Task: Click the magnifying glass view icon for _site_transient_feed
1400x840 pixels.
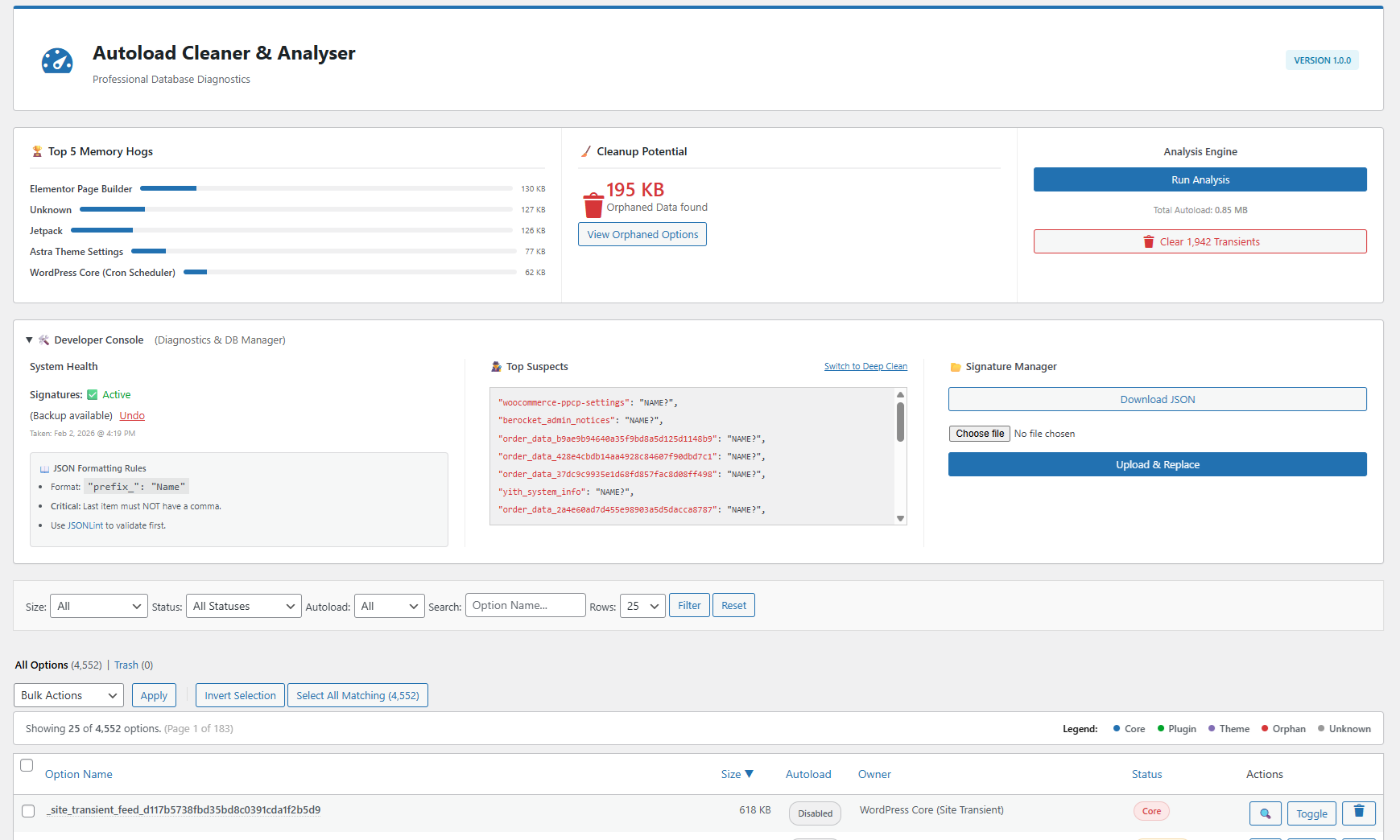Action: pos(1265,813)
